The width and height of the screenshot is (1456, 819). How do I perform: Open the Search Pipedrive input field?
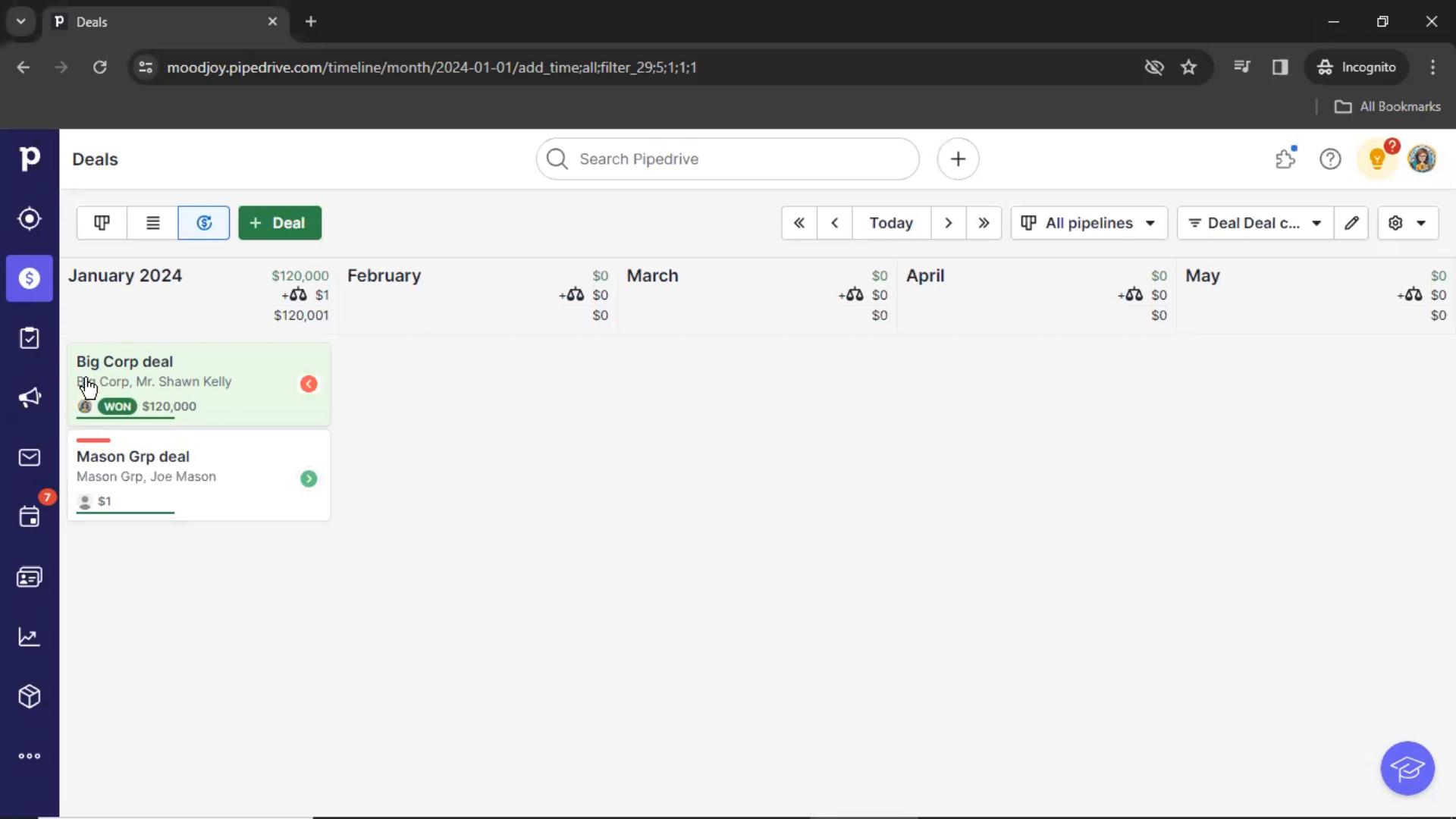pyautogui.click(x=727, y=159)
